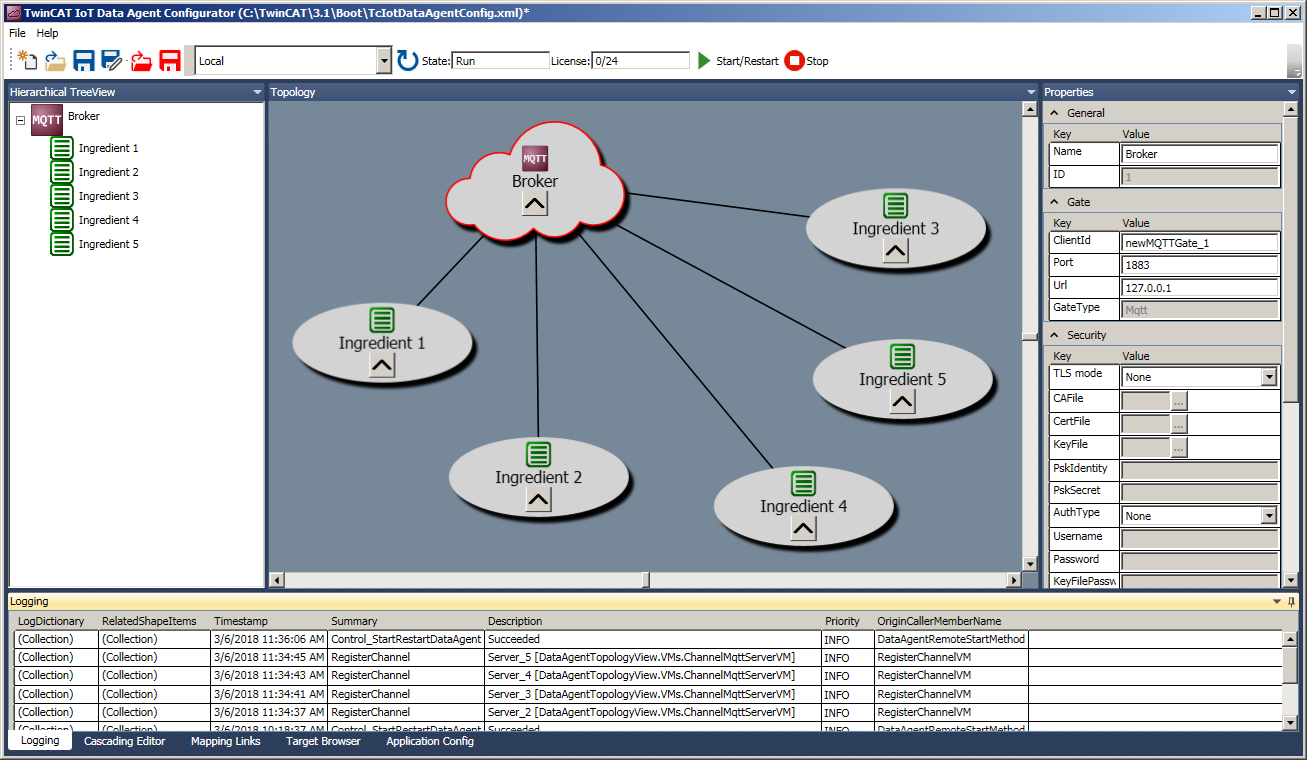Expand the Ingredient 1 node chevron
1307x760 pixels.
click(x=382, y=366)
